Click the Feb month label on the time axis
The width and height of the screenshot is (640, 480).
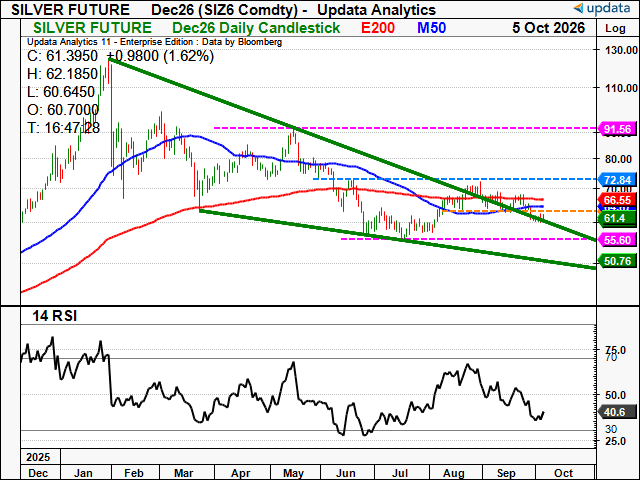tap(134, 473)
